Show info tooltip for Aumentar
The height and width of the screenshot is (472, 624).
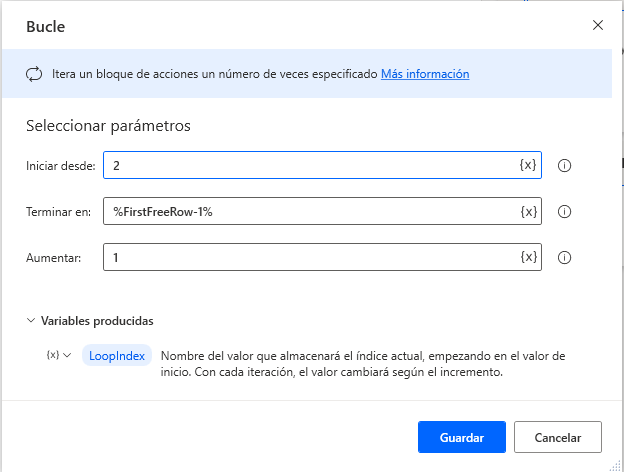pos(564,257)
